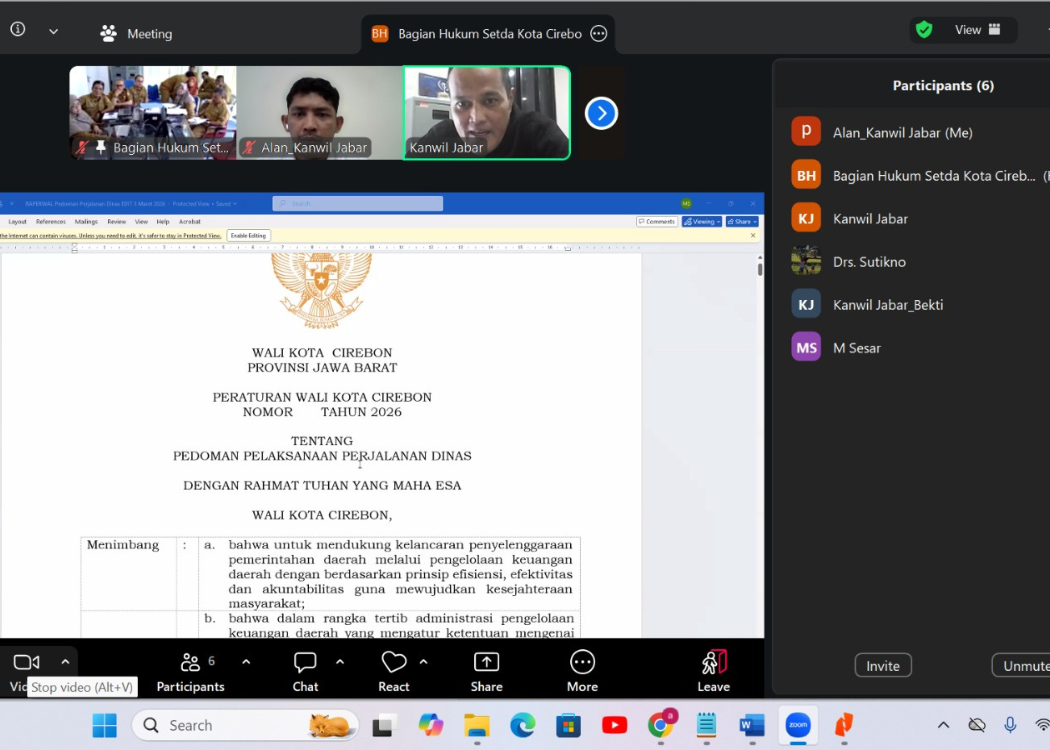1050x750 pixels.
Task: Click Enable Editing in shared document
Action: coord(249,236)
